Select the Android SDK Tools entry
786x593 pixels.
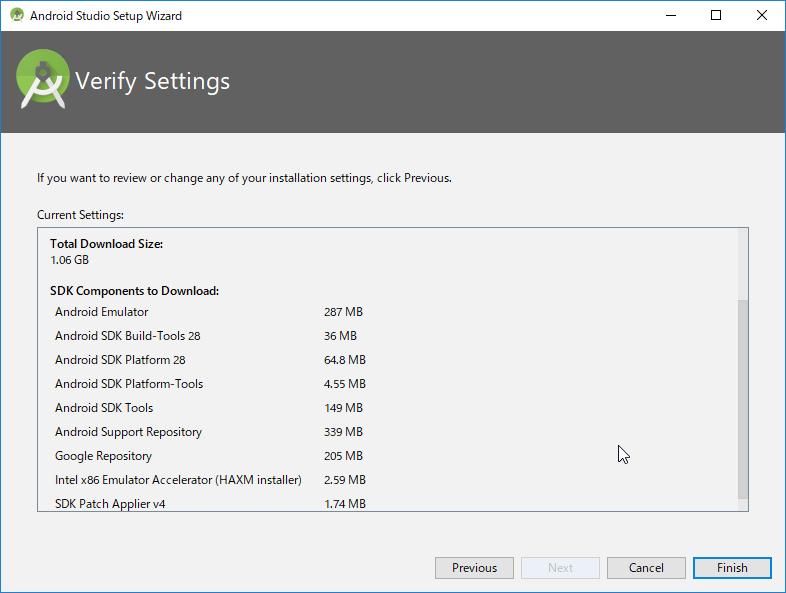click(104, 408)
